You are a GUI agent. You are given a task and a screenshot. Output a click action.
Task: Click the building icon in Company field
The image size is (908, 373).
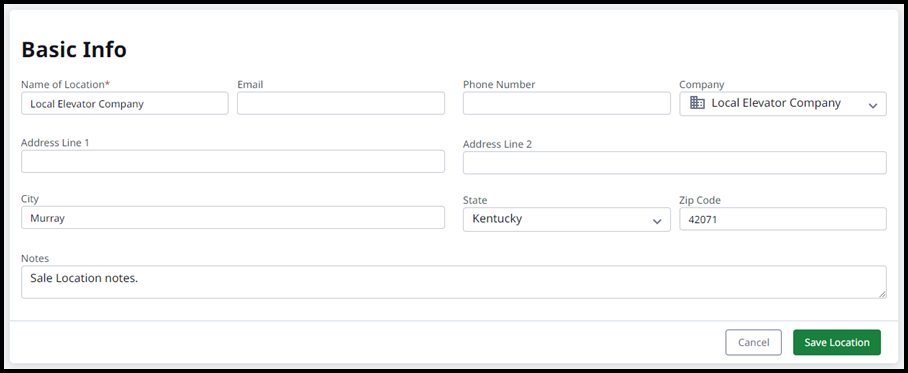697,103
